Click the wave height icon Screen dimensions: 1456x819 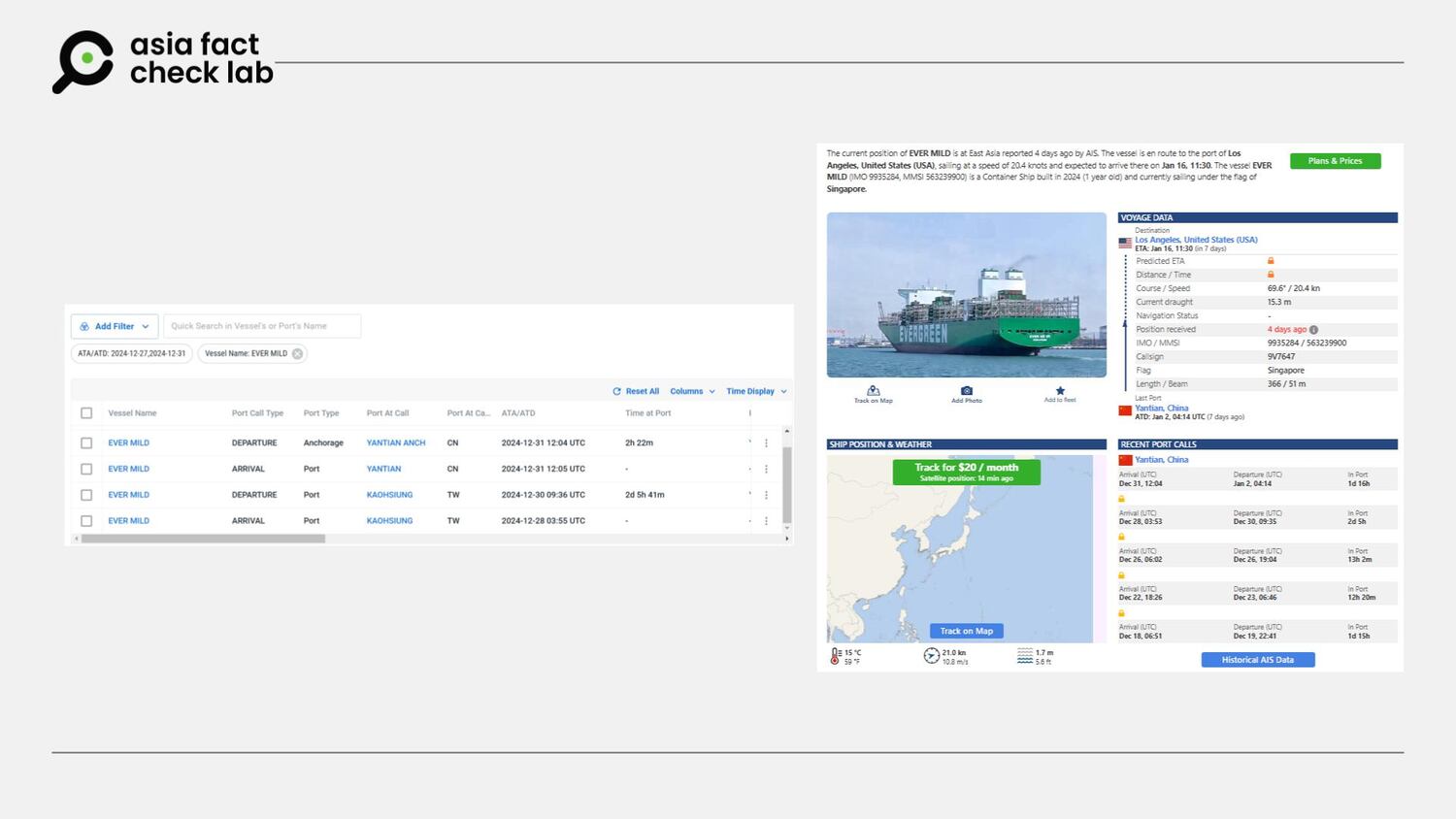click(1025, 656)
